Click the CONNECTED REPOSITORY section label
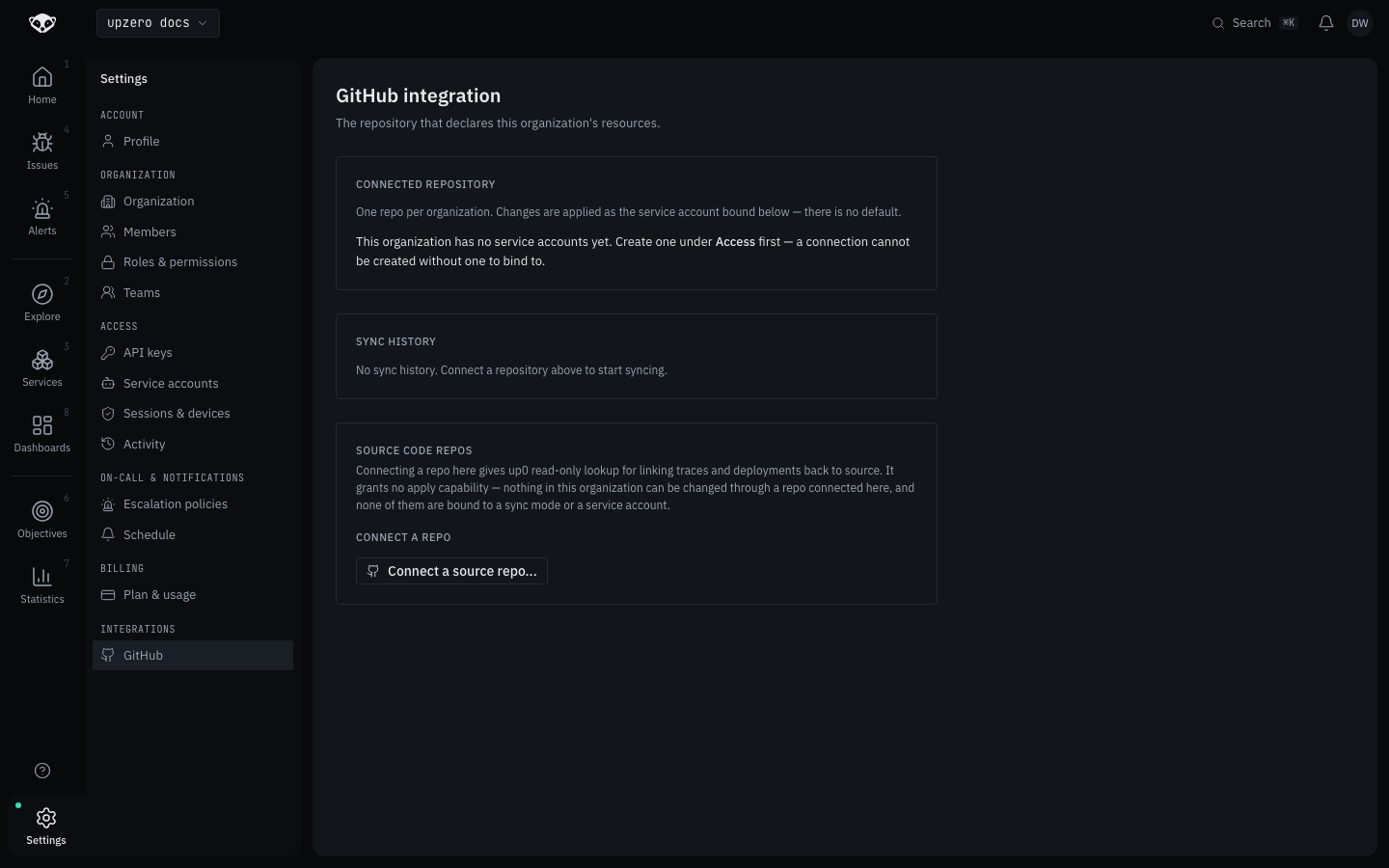 (425, 184)
